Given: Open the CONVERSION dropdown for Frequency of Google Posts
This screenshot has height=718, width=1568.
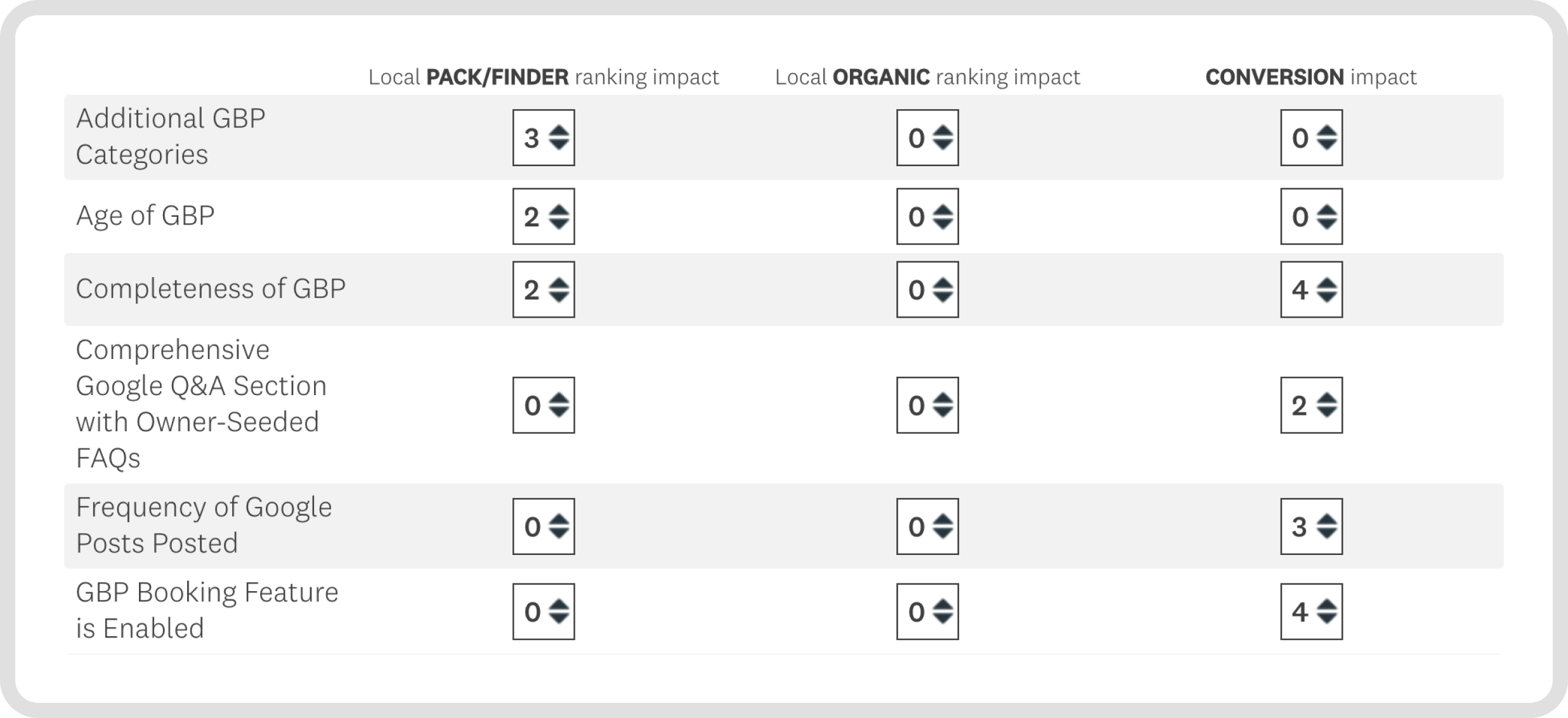Looking at the screenshot, I should click(x=1311, y=526).
